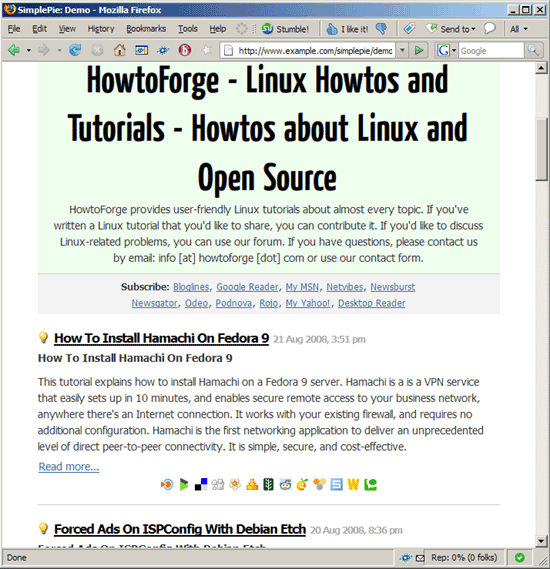550x569 pixels.
Task: Subscribe via My MSN link
Action: 302,287
